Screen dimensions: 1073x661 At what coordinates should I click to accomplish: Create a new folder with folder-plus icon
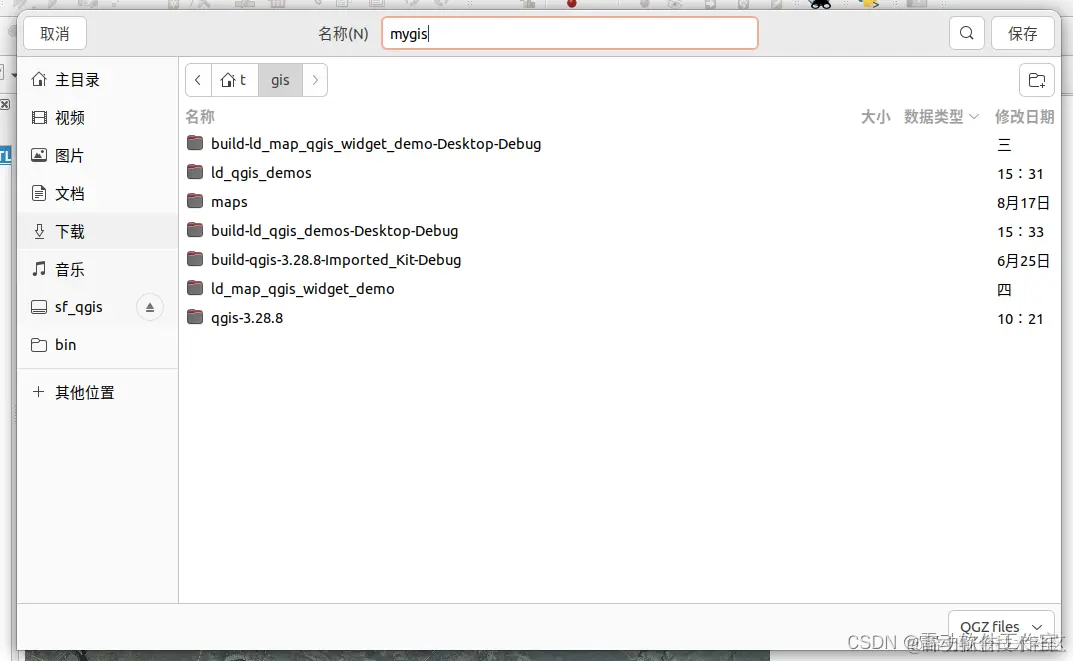(1036, 80)
